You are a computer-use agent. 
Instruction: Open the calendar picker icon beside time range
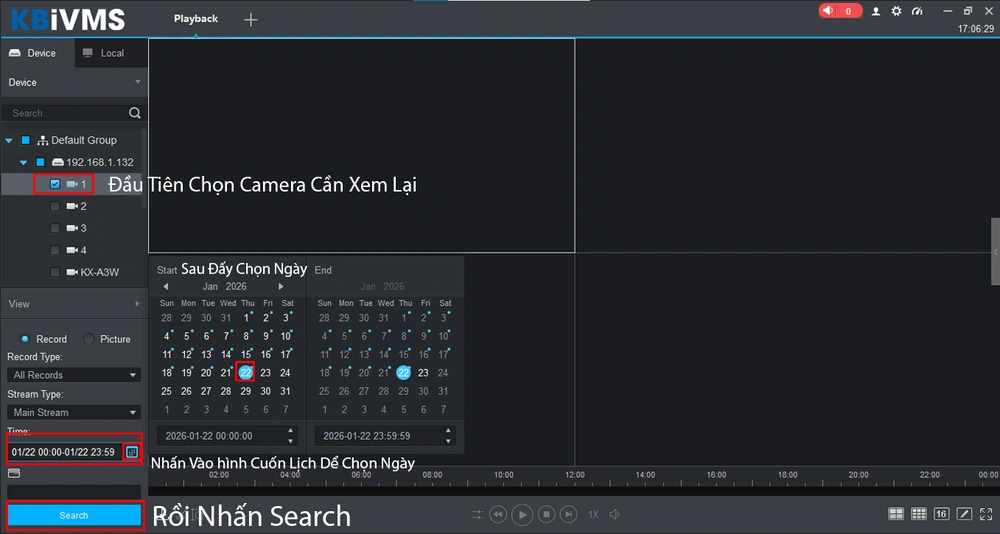pyautogui.click(x=131, y=452)
